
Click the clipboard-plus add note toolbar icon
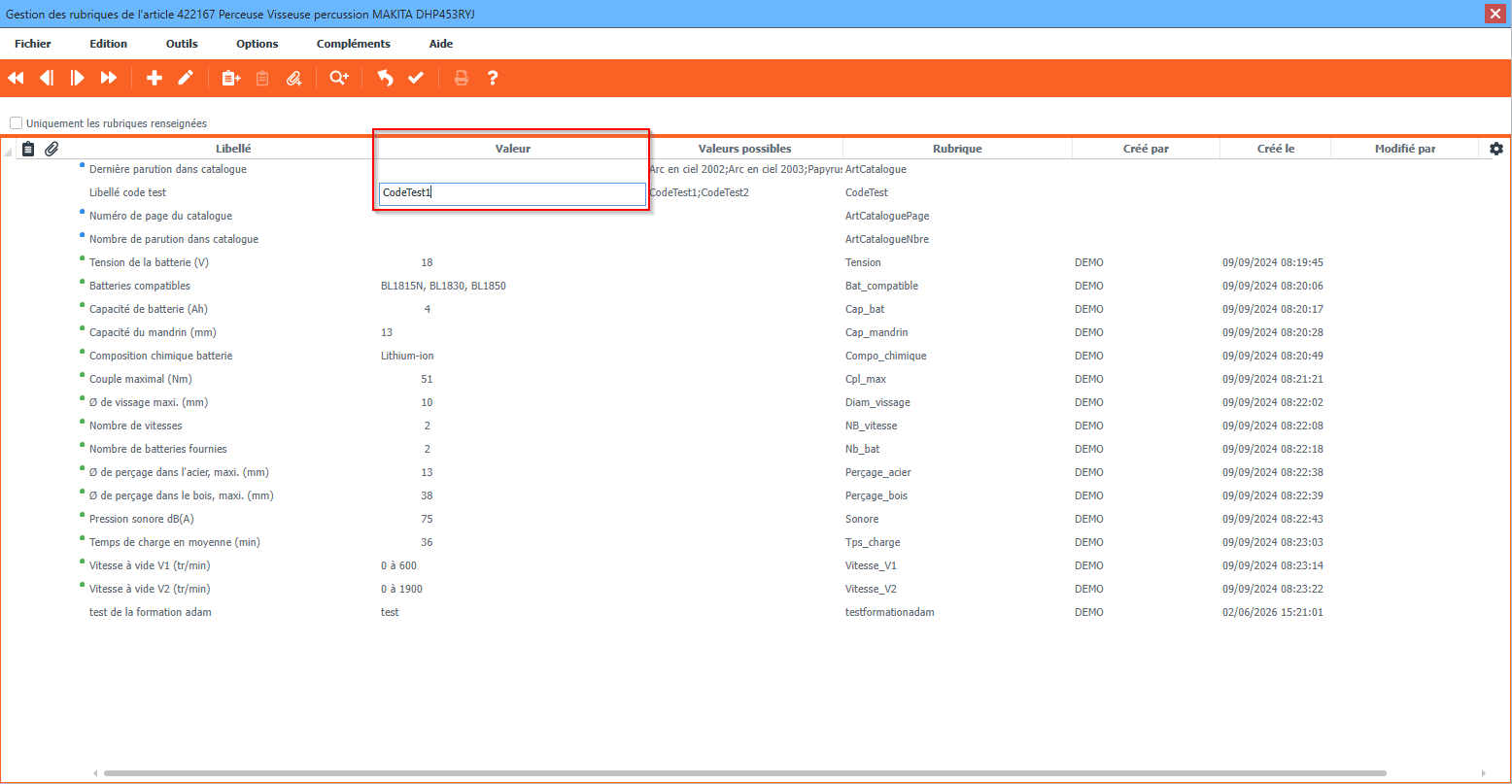click(x=230, y=78)
